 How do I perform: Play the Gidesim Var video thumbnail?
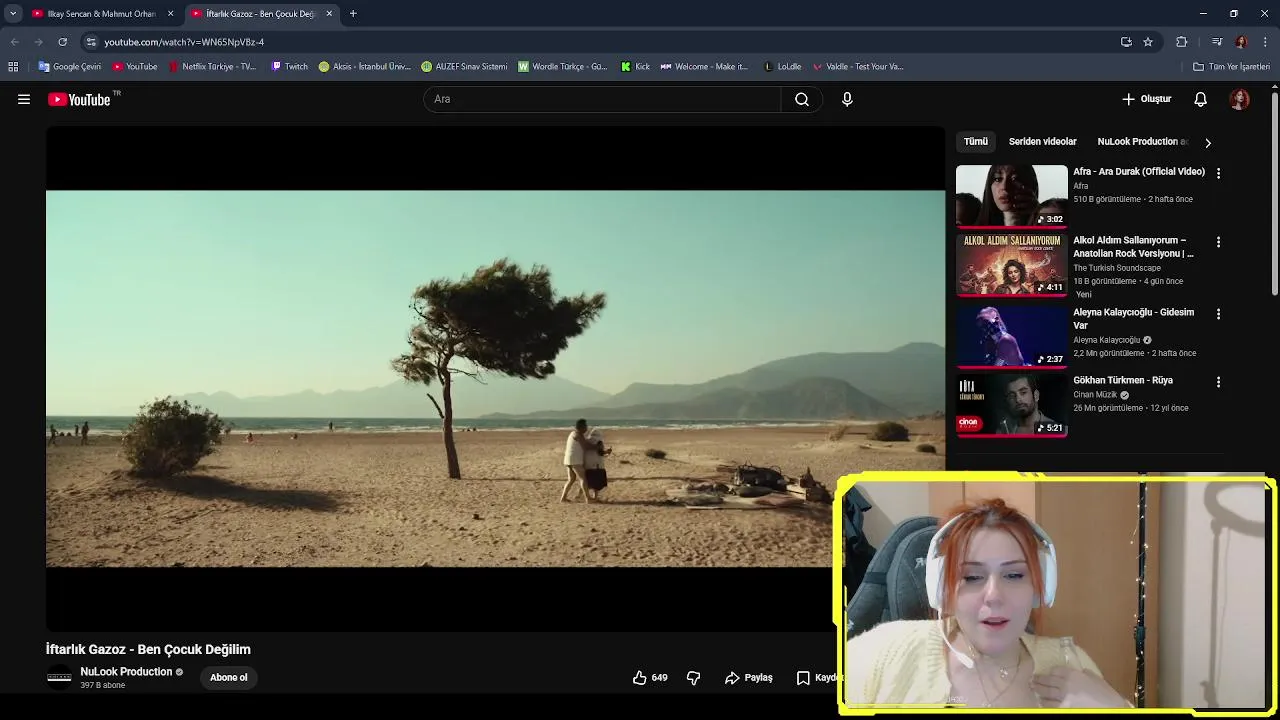click(1012, 337)
